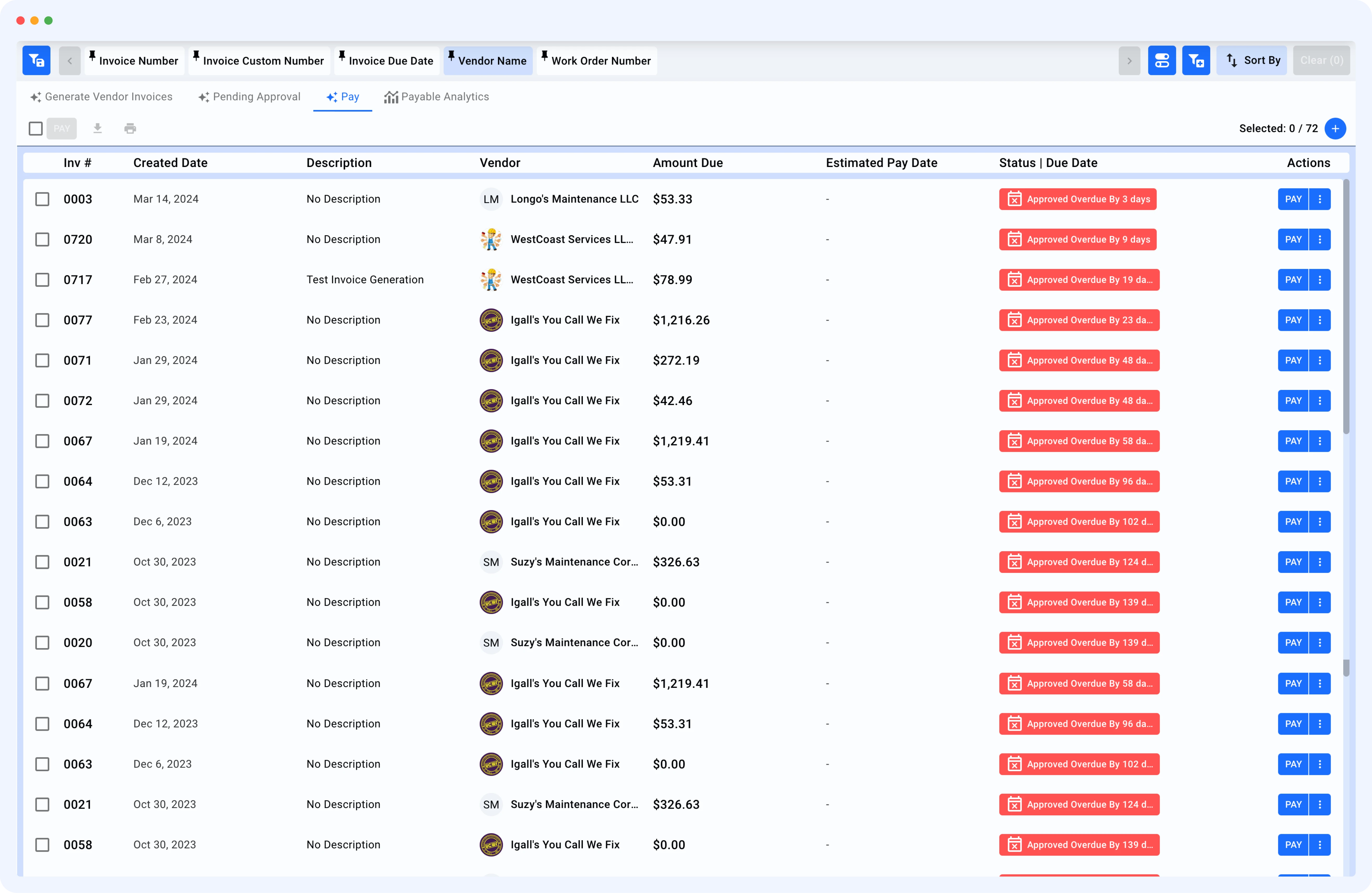Viewport: 1372px width, 893px height.
Task: Select invoice 0021 from Suzy's Maintenance
Action: [x=43, y=562]
